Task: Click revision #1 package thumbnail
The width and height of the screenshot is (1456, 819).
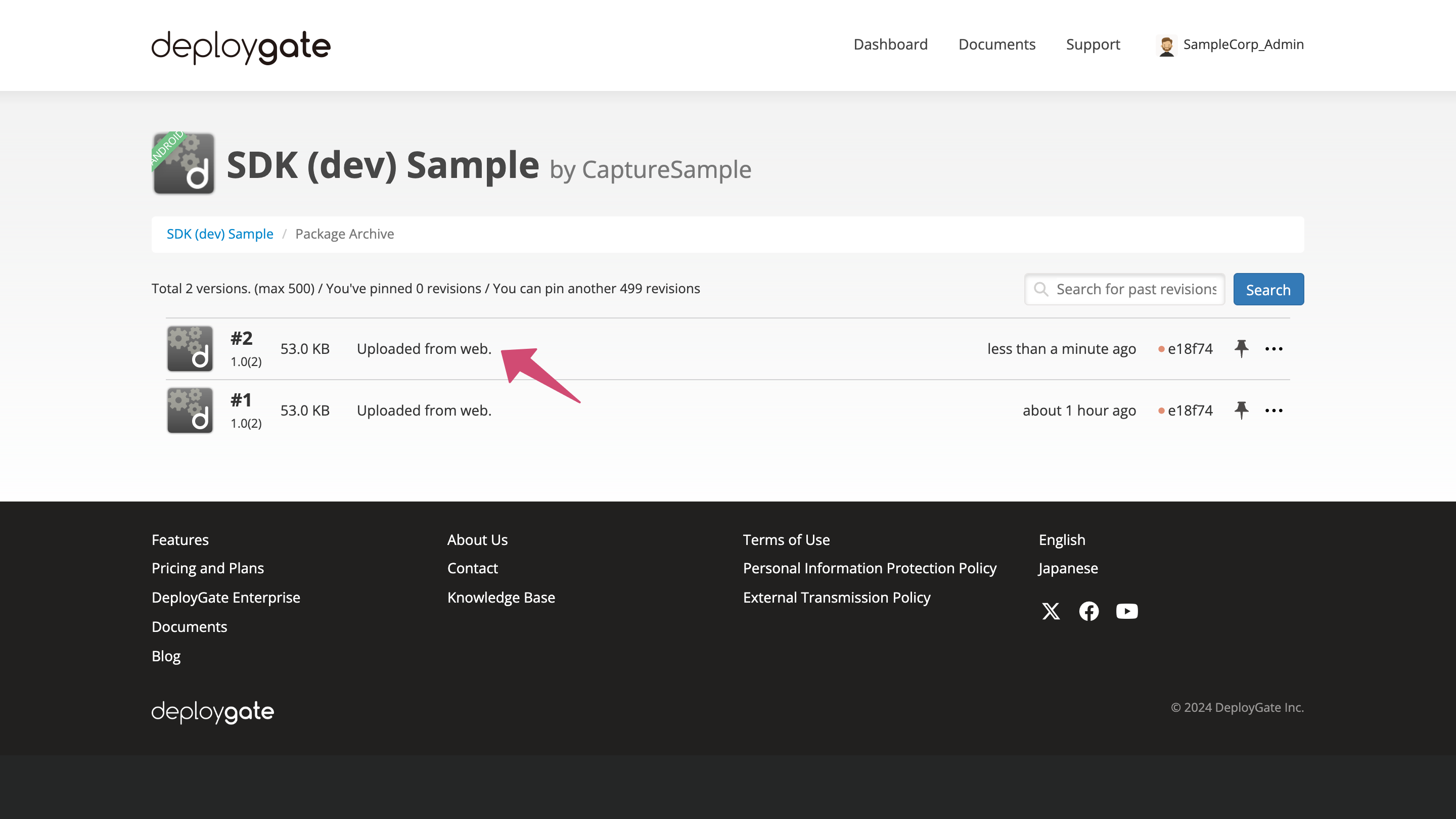Action: tap(190, 410)
